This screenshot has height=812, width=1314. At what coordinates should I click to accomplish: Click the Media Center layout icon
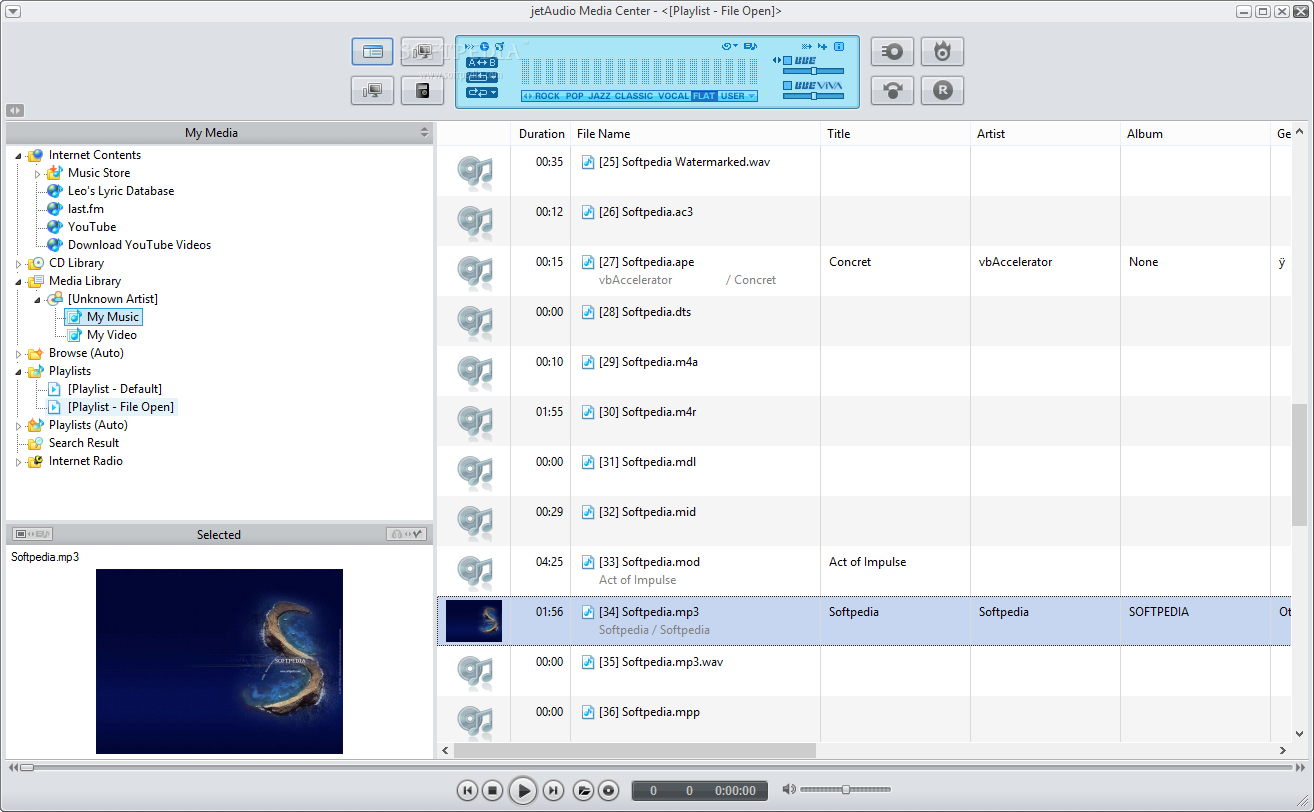[x=372, y=51]
